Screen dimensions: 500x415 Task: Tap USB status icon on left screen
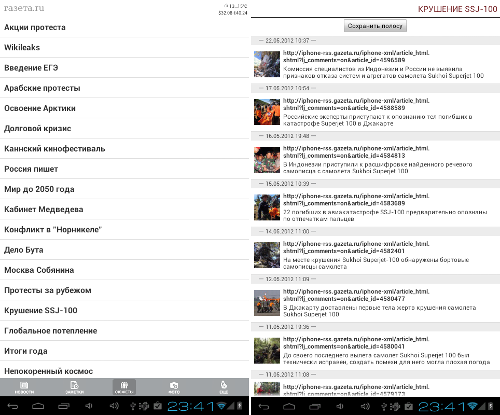[x=133, y=406]
